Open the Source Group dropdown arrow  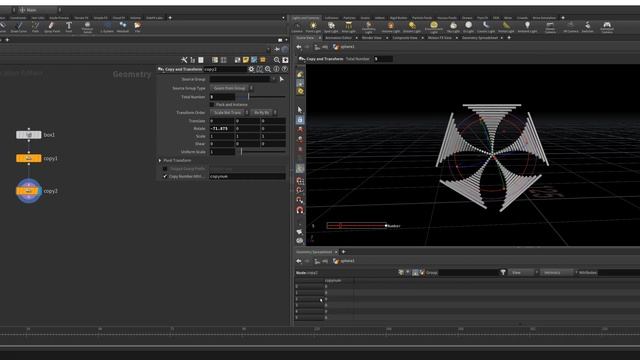pos(273,79)
